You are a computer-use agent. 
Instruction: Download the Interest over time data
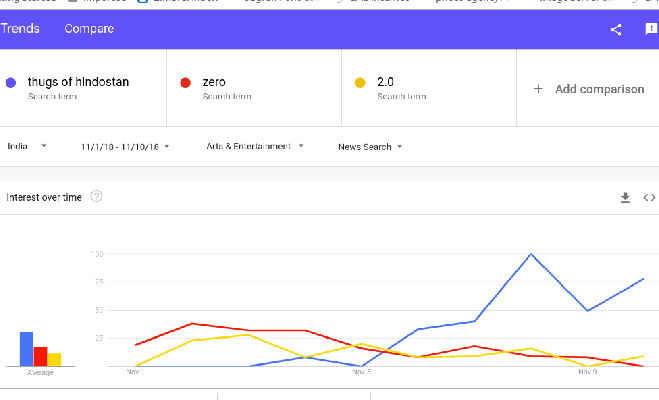pos(625,197)
